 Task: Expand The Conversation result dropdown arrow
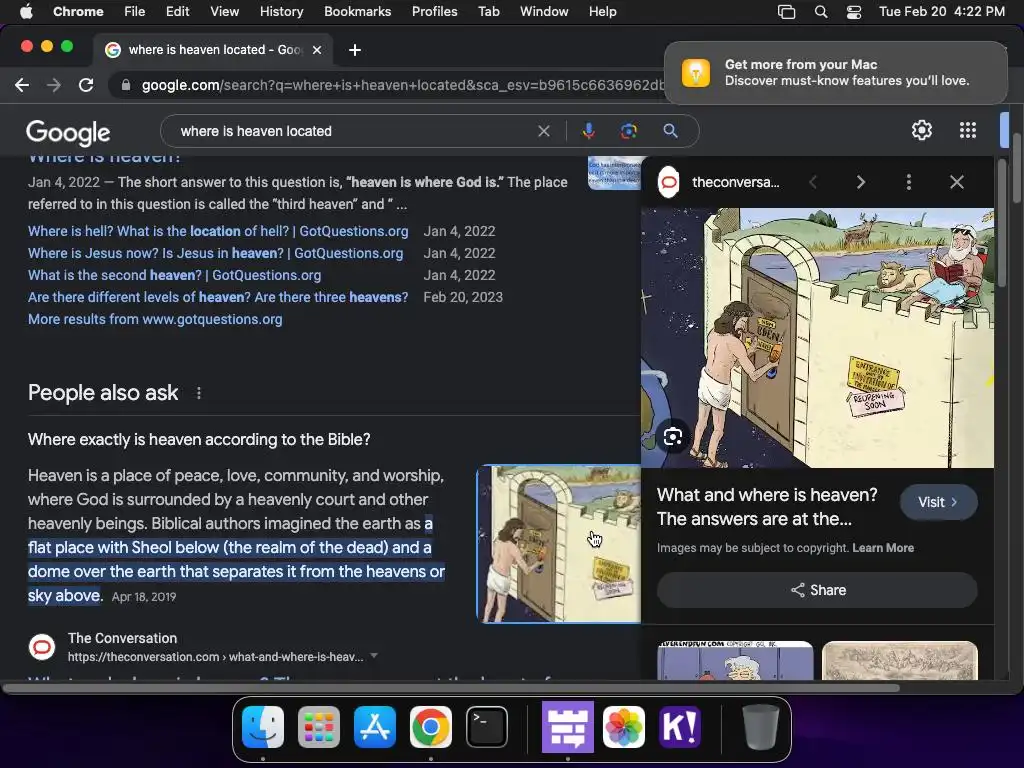pyautogui.click(x=374, y=656)
